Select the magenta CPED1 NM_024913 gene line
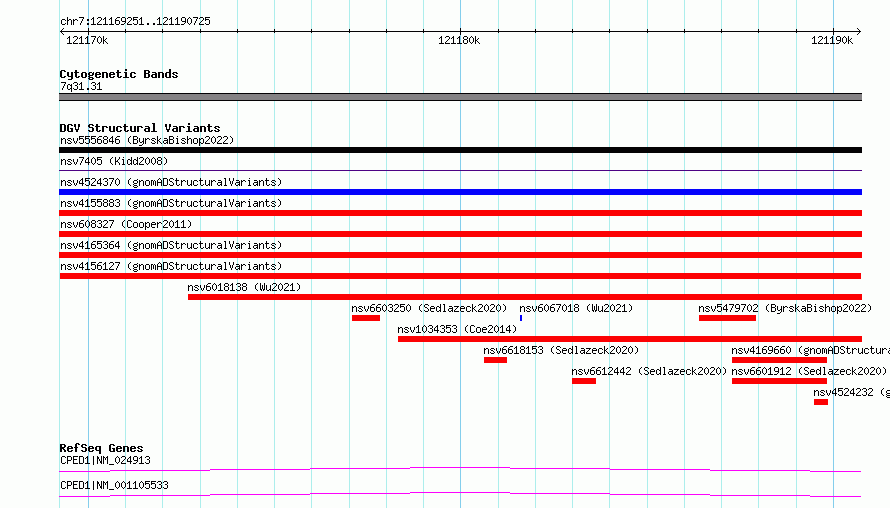890x508 pixels. coord(460,469)
